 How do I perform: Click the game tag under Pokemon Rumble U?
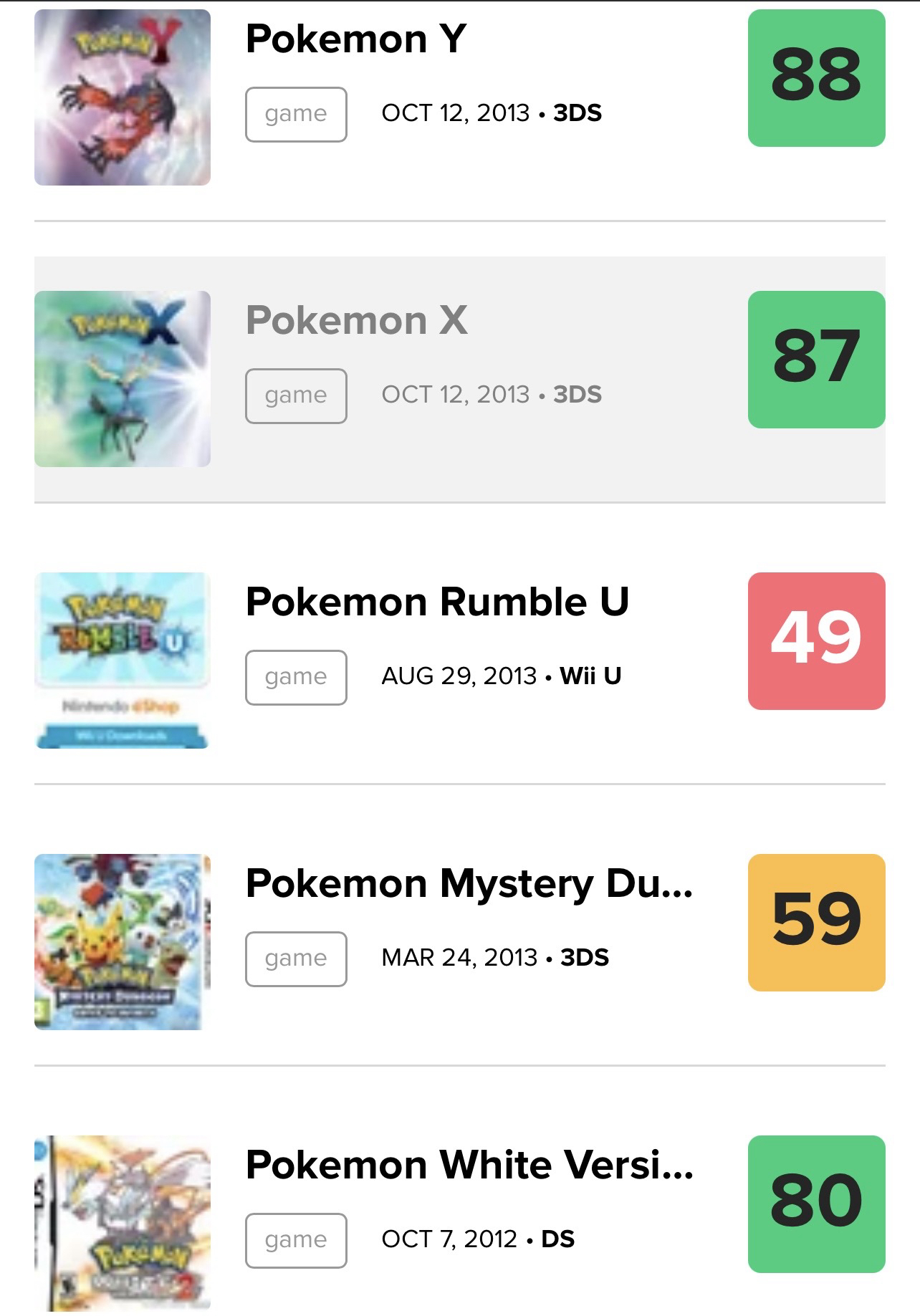coord(296,678)
